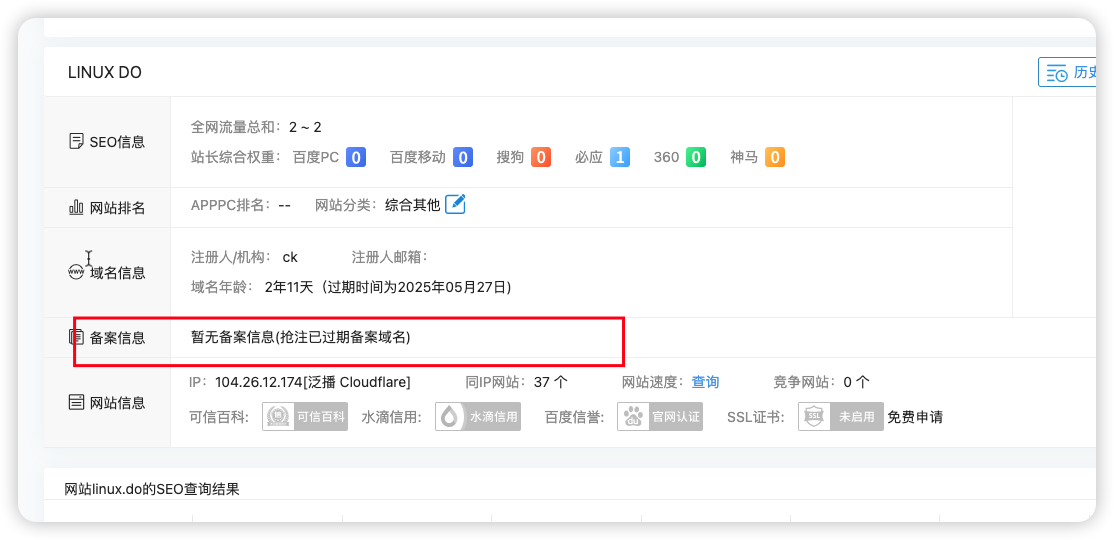Click the 全网流量总和 2 ~ 2 value
The height and width of the screenshot is (540, 1114).
click(x=305, y=127)
